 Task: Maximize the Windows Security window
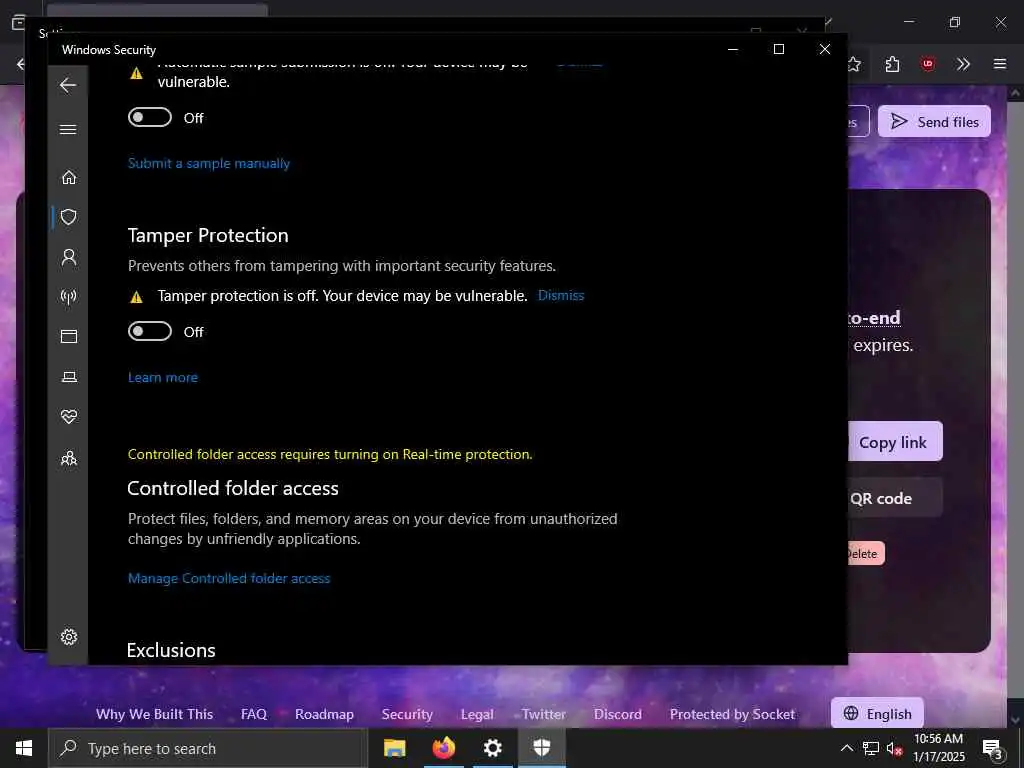[x=778, y=49]
